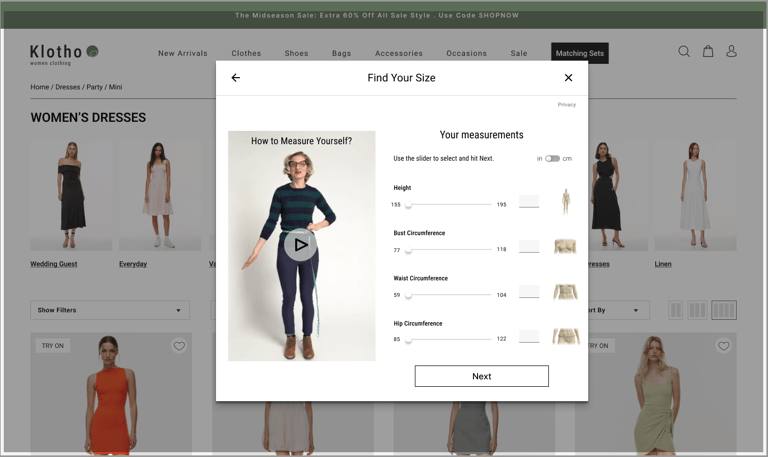Viewport: 768px width, 457px height.
Task: Open the Sale menu
Action: click(519, 53)
